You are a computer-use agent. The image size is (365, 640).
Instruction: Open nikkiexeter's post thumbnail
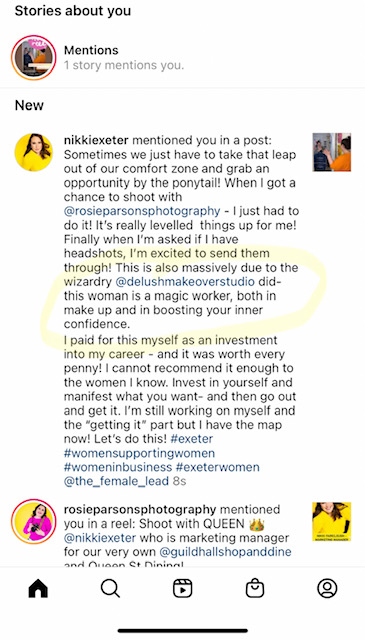click(332, 152)
